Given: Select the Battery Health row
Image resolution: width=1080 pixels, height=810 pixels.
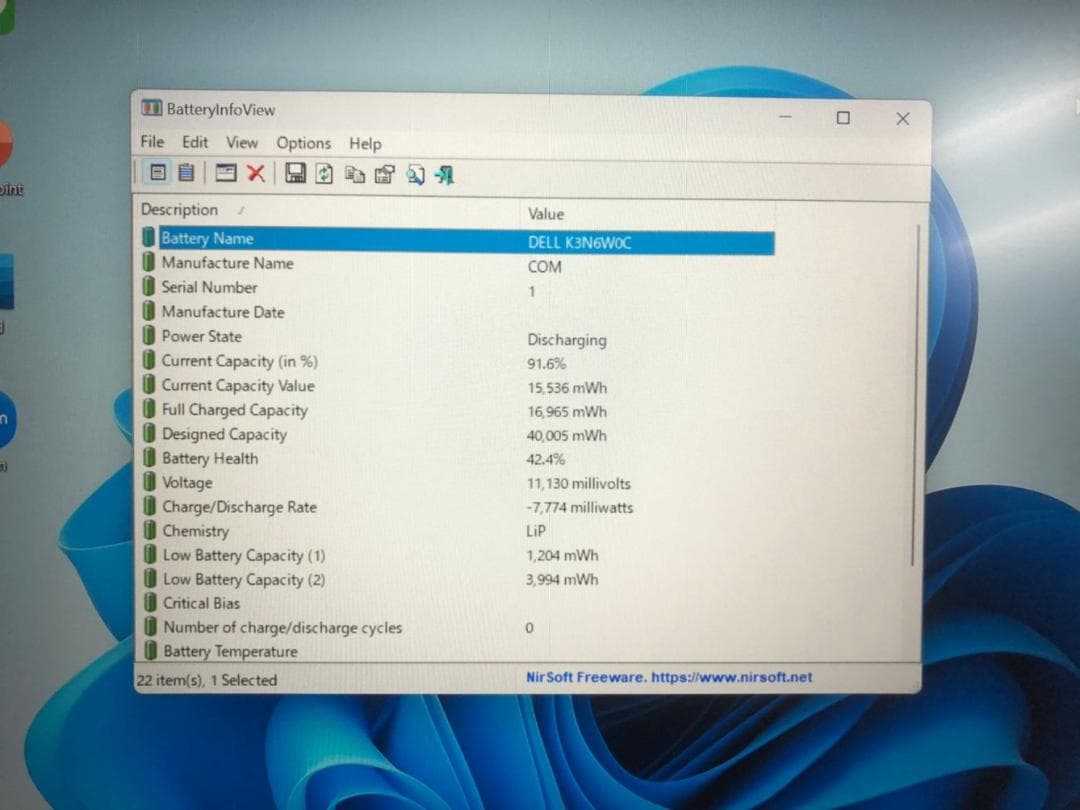Looking at the screenshot, I should [x=210, y=459].
